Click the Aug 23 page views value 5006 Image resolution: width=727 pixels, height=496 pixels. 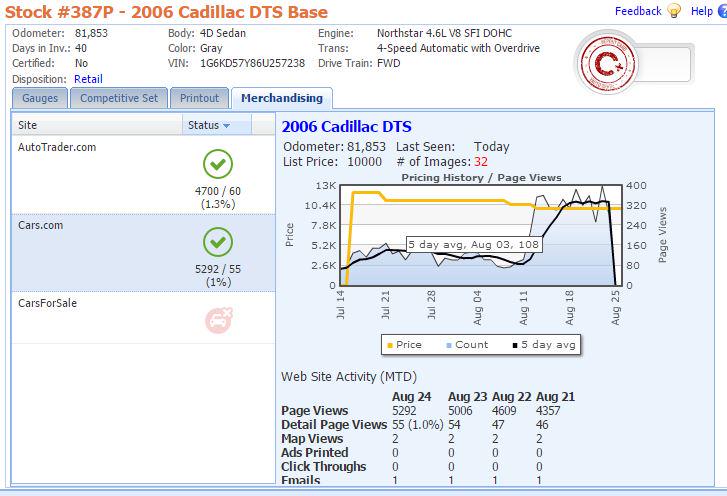460,411
